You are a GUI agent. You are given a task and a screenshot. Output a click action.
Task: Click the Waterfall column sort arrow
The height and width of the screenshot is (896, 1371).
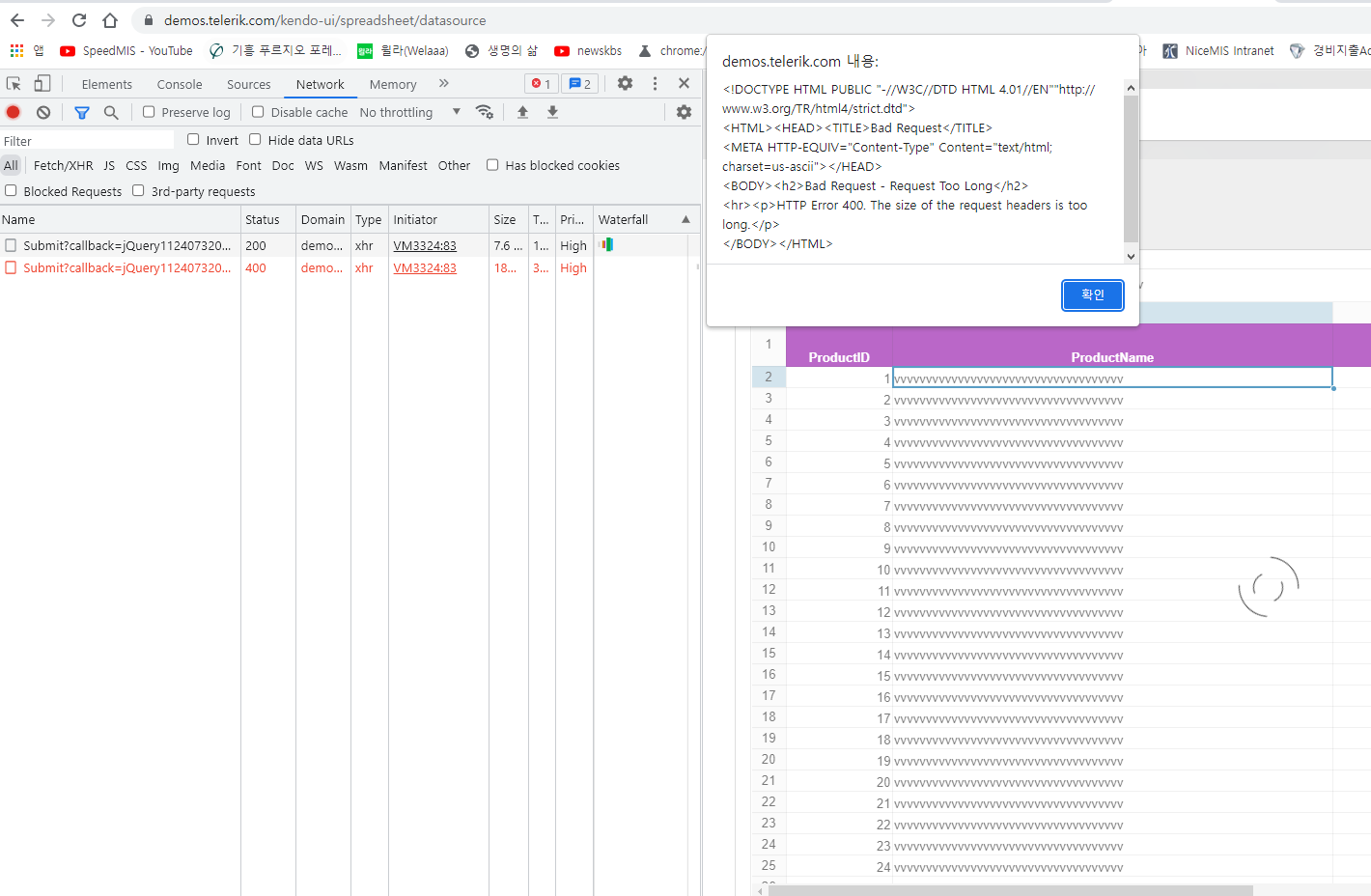(x=685, y=219)
